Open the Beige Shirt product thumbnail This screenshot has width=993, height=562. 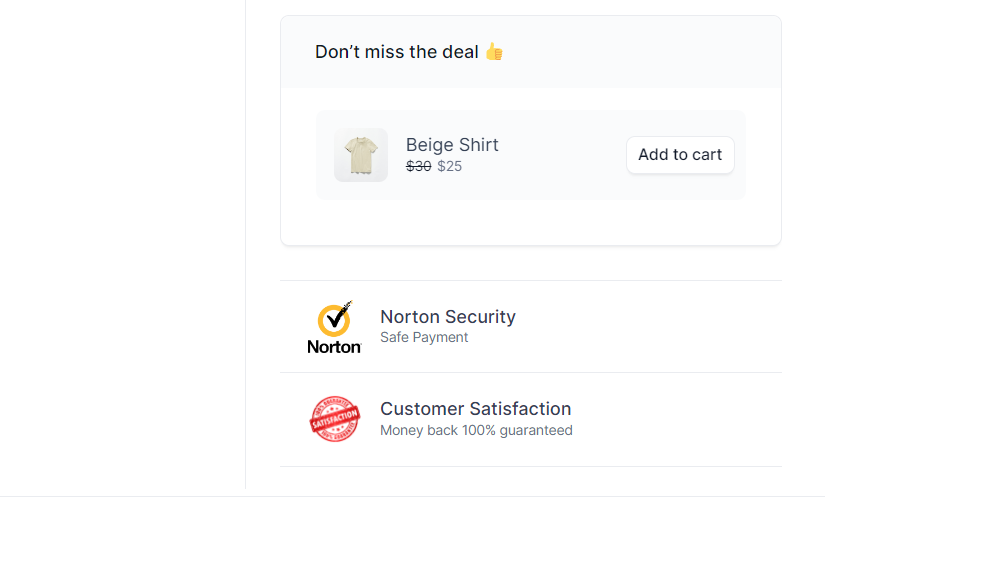[x=361, y=155]
